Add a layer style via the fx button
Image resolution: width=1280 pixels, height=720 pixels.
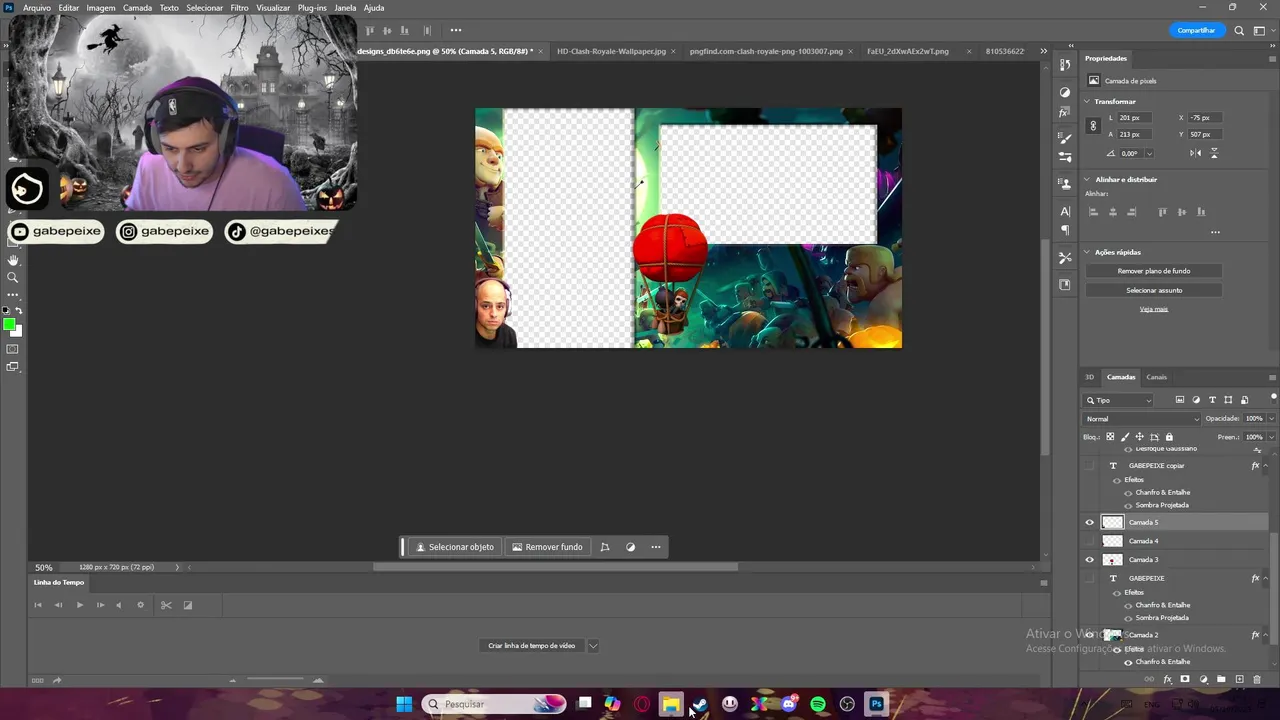(x=1167, y=679)
